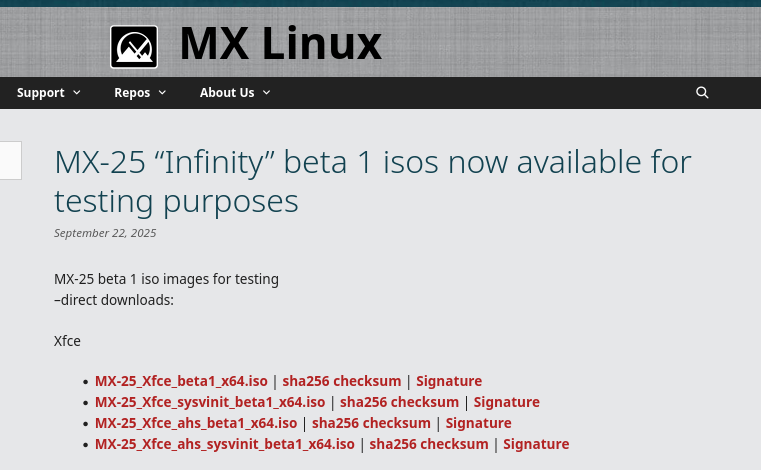Open Signature for MX-25_Xfce_sysvinit_beta1_x64.iso
Screen dimensions: 761x470
(507, 402)
